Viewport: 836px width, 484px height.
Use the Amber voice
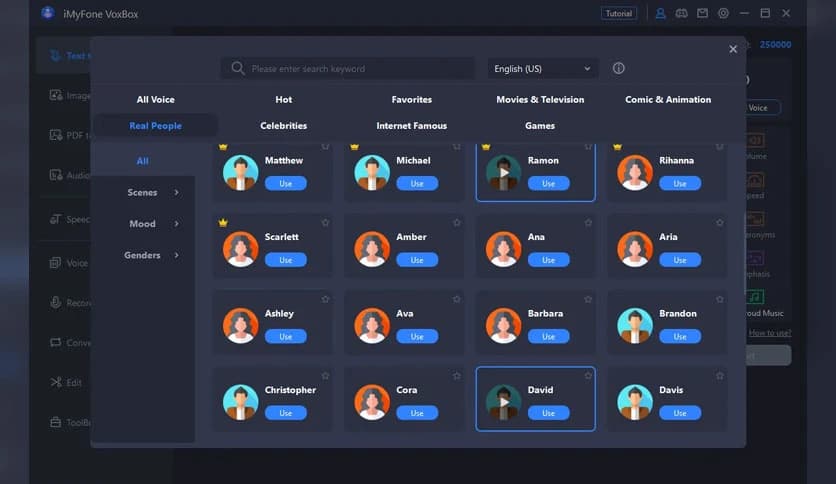417,260
